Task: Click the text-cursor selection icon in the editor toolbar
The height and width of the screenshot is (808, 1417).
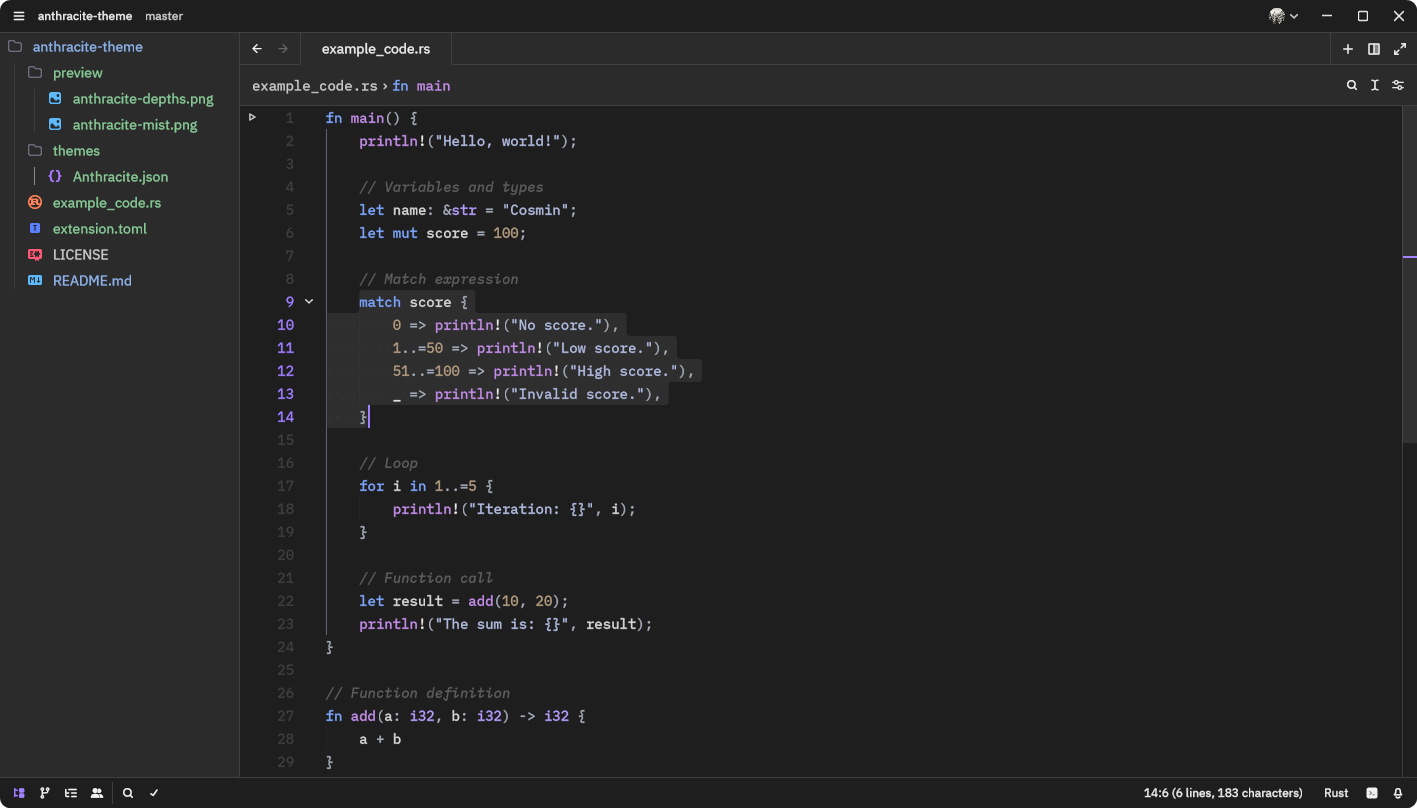Action: tap(1375, 86)
